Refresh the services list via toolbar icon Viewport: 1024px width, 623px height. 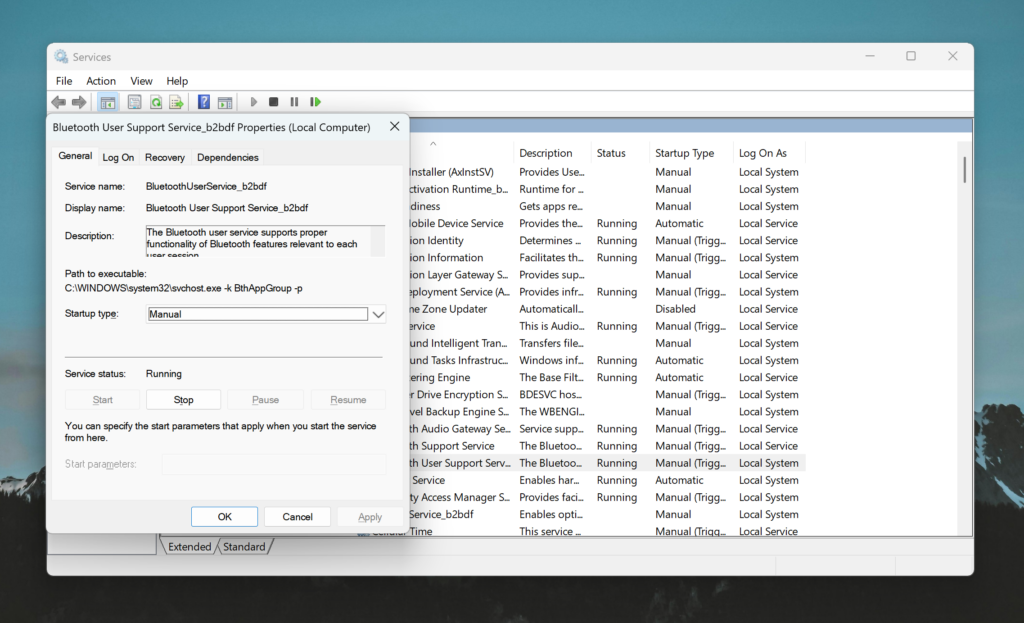(x=155, y=102)
